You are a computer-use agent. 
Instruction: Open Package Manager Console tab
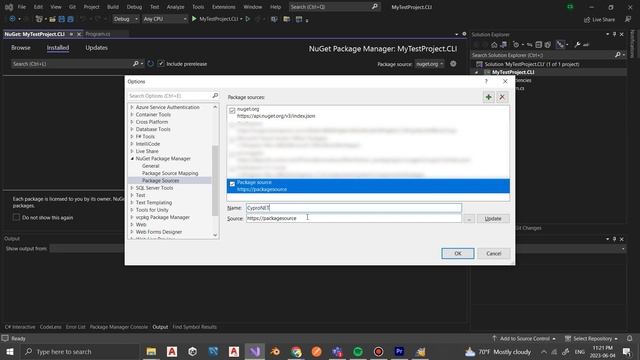coord(119,327)
